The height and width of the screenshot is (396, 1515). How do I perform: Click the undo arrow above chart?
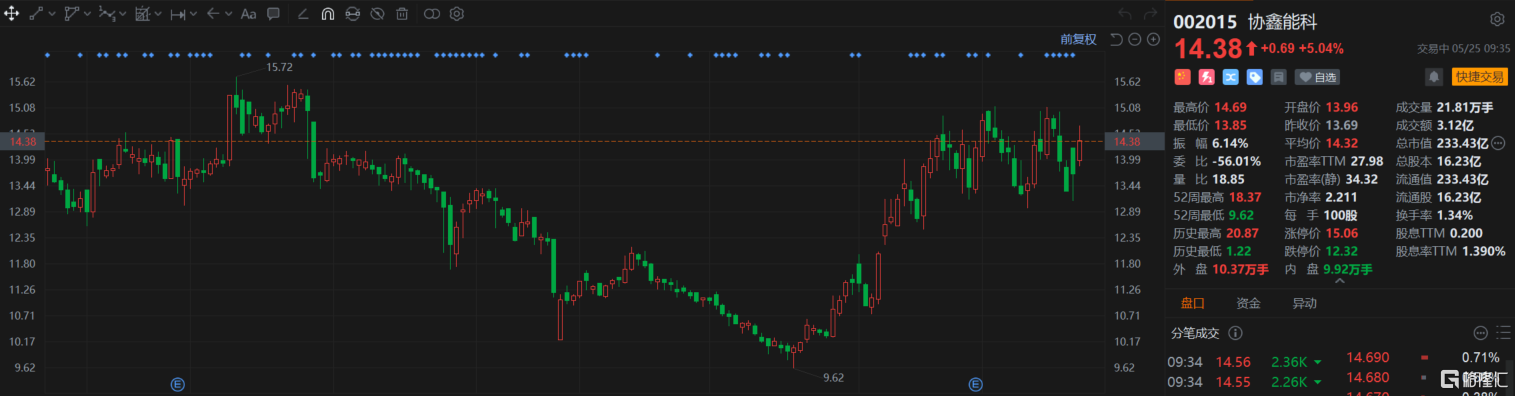tap(1124, 14)
